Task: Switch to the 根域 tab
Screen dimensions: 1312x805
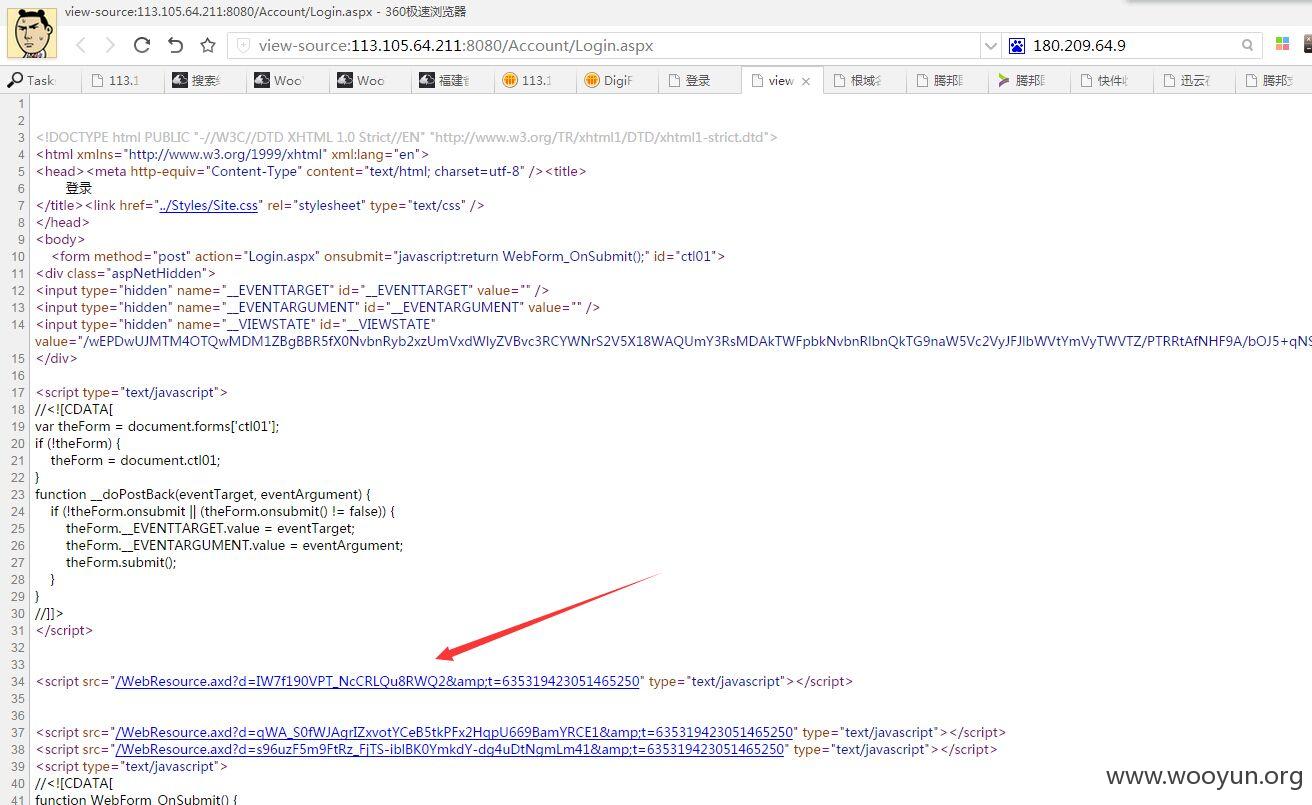Action: 865,80
